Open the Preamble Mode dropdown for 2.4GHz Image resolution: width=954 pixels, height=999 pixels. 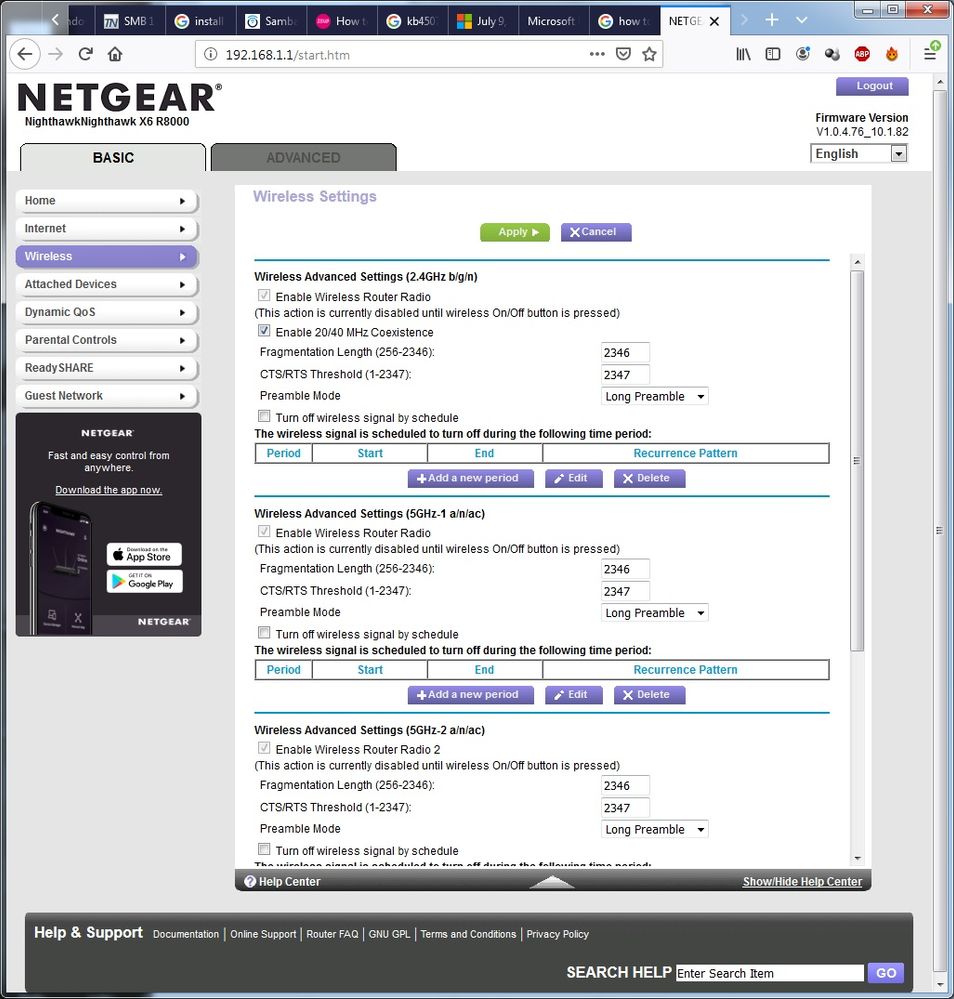[x=654, y=395]
